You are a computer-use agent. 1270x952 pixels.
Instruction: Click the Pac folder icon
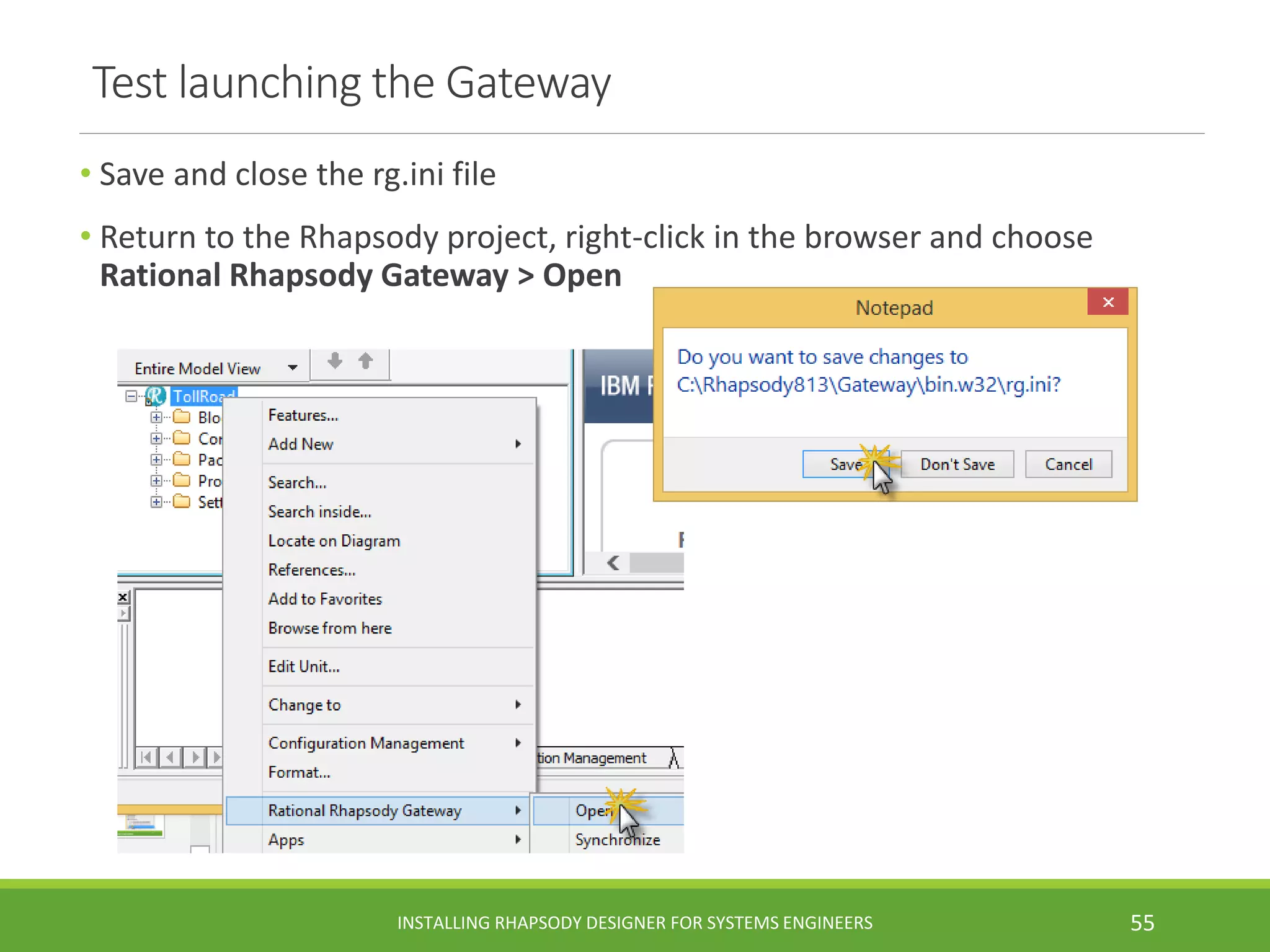182,459
